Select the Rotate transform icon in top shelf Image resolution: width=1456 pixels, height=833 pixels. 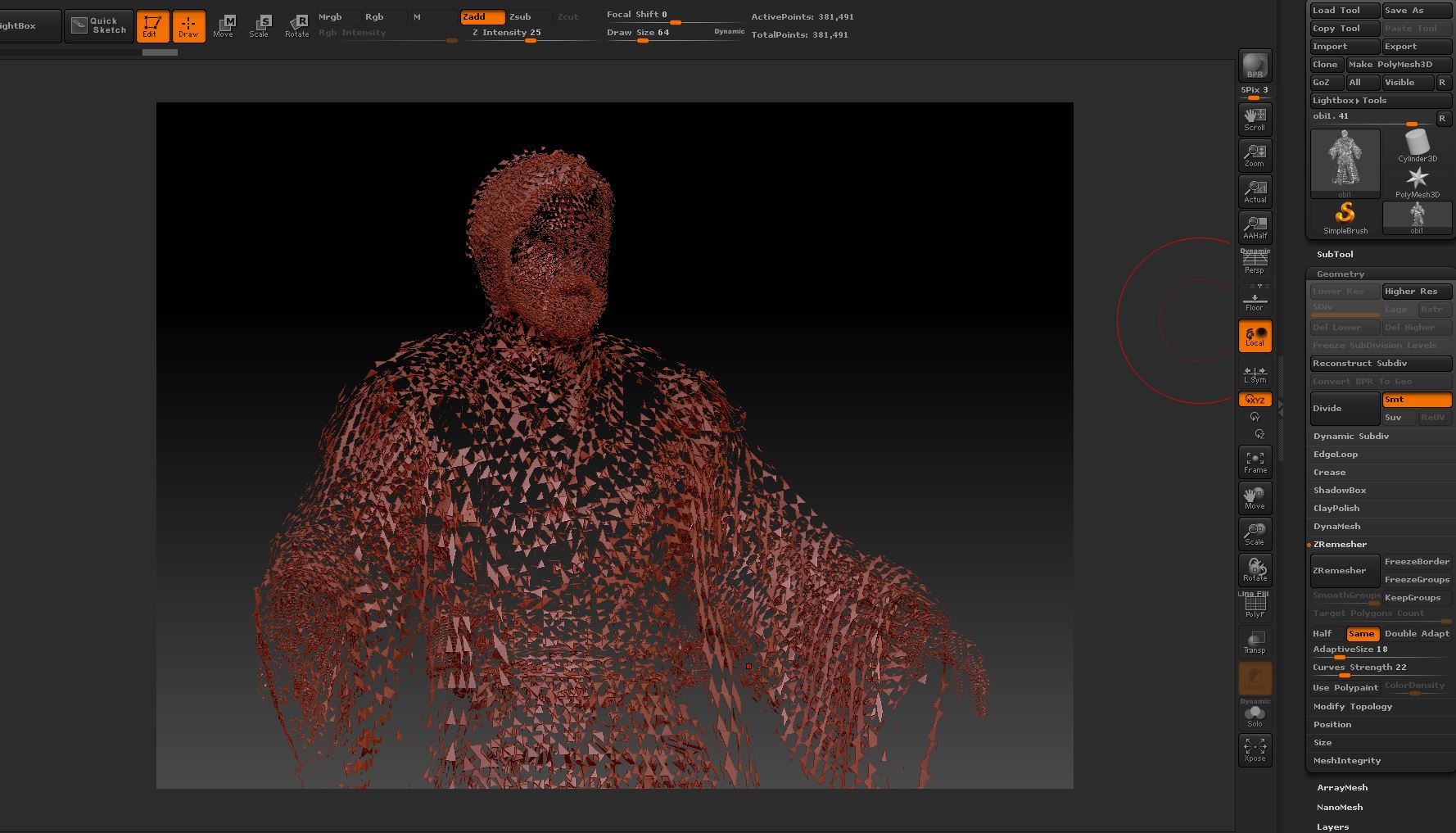(296, 25)
